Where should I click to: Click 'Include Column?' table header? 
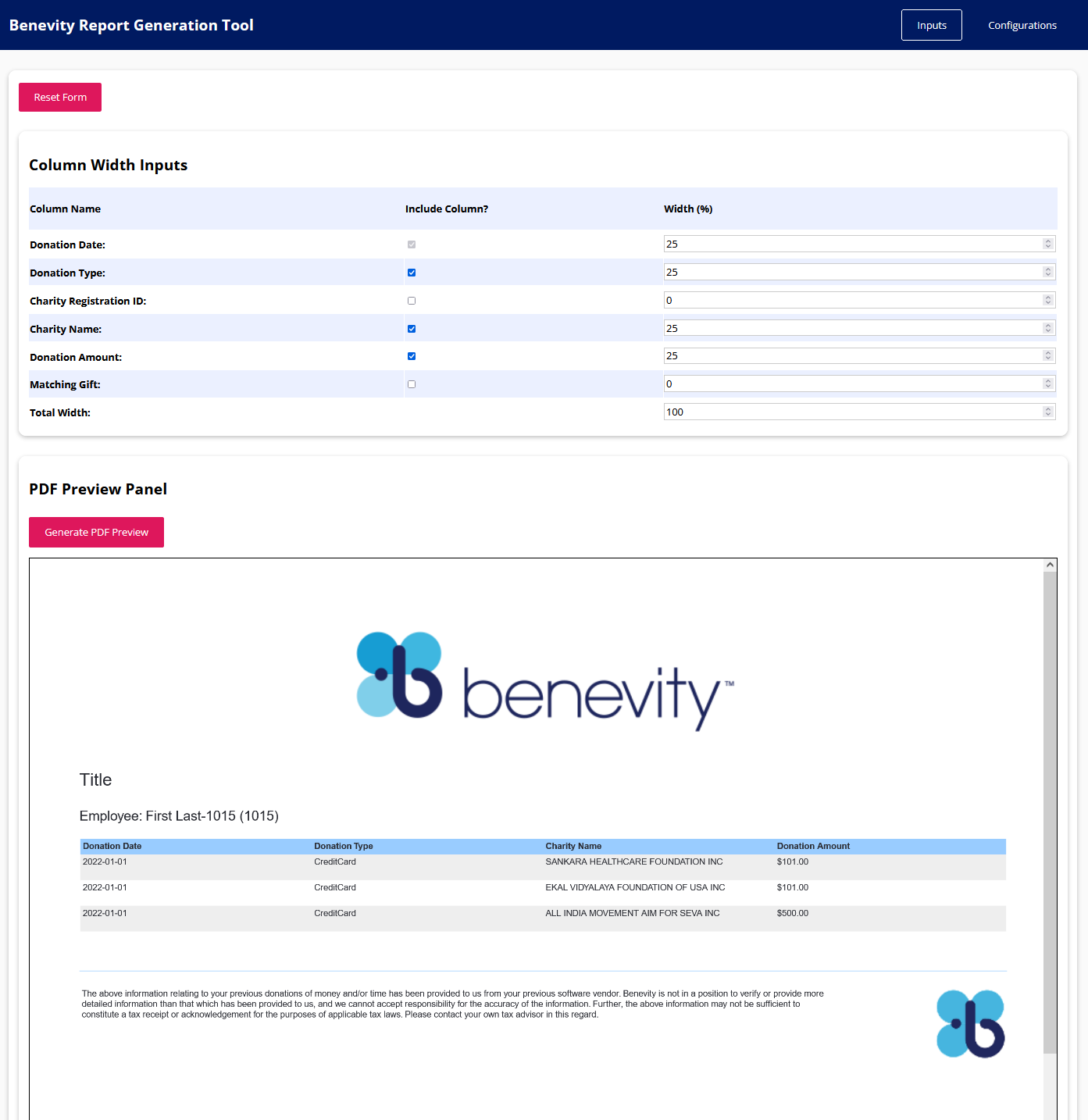[x=447, y=209]
